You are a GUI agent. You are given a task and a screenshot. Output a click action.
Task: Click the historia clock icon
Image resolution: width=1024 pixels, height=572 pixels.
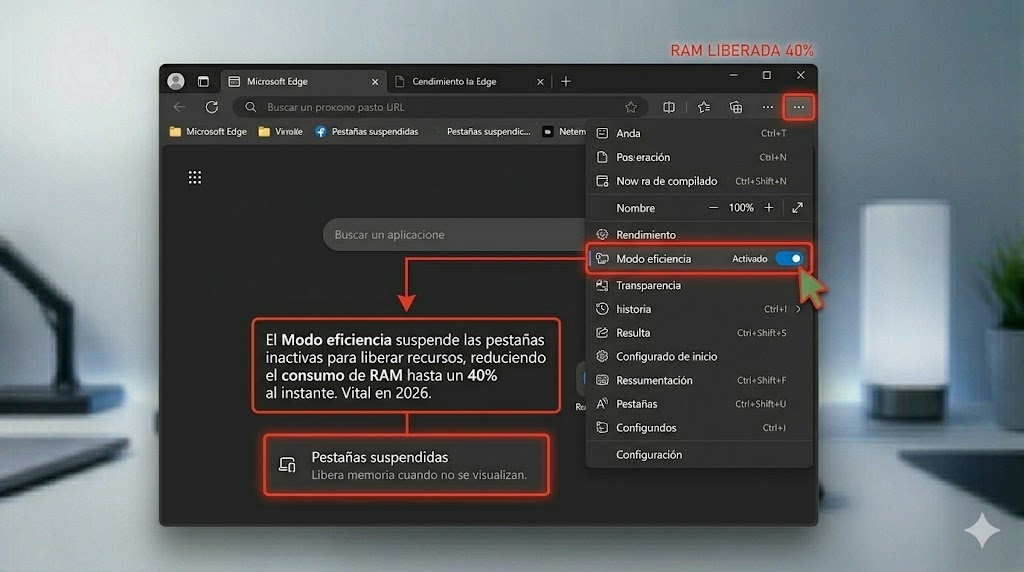coord(602,309)
